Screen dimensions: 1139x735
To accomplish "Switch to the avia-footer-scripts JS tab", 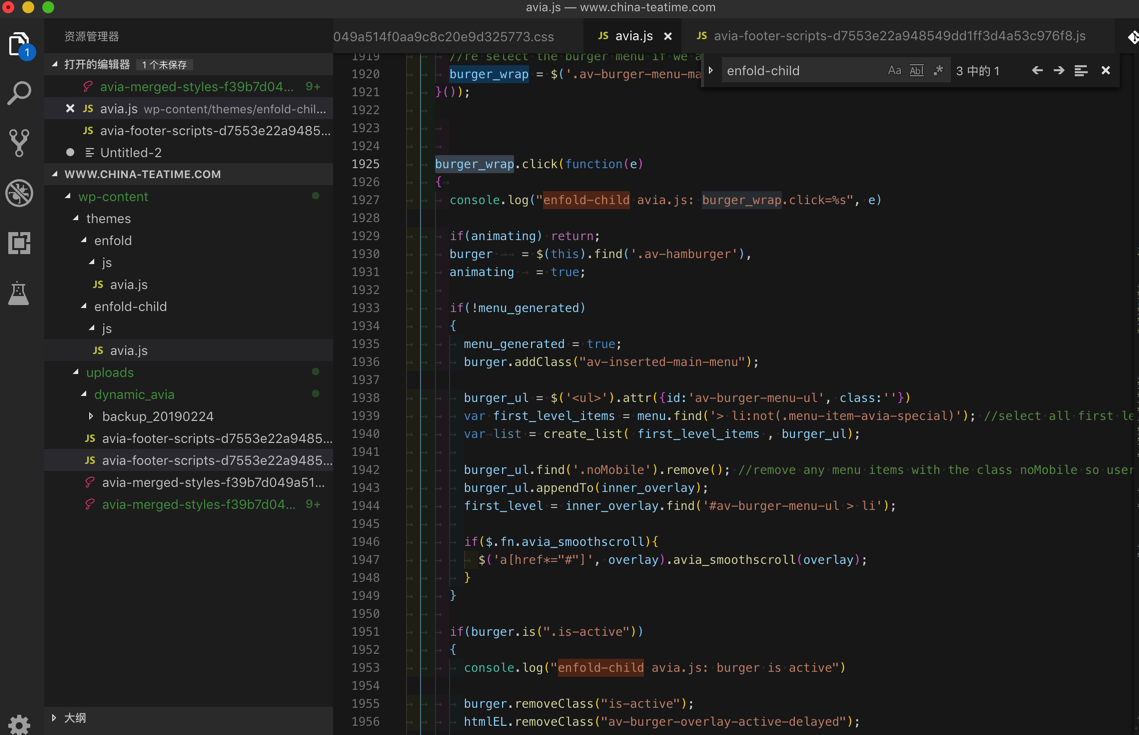I will tap(898, 36).
